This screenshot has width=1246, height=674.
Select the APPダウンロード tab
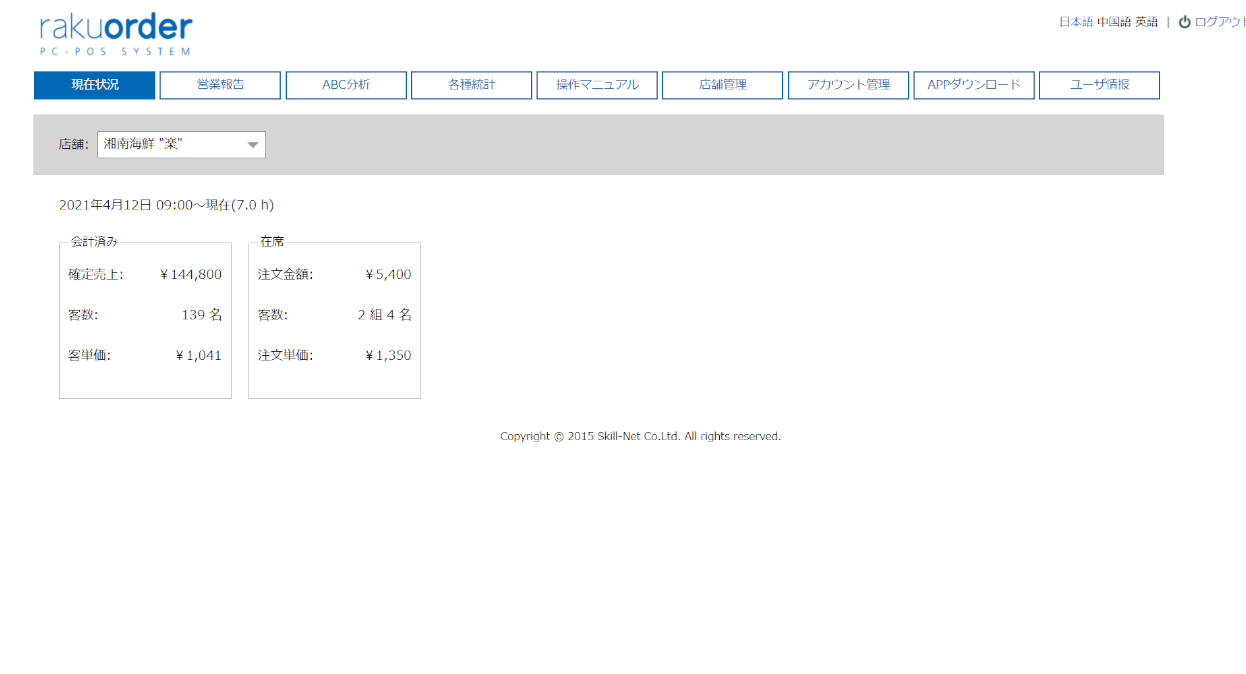(x=974, y=85)
